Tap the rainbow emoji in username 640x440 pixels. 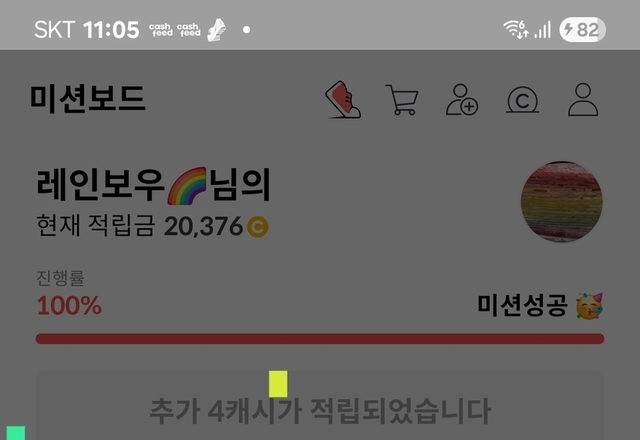pos(187,186)
